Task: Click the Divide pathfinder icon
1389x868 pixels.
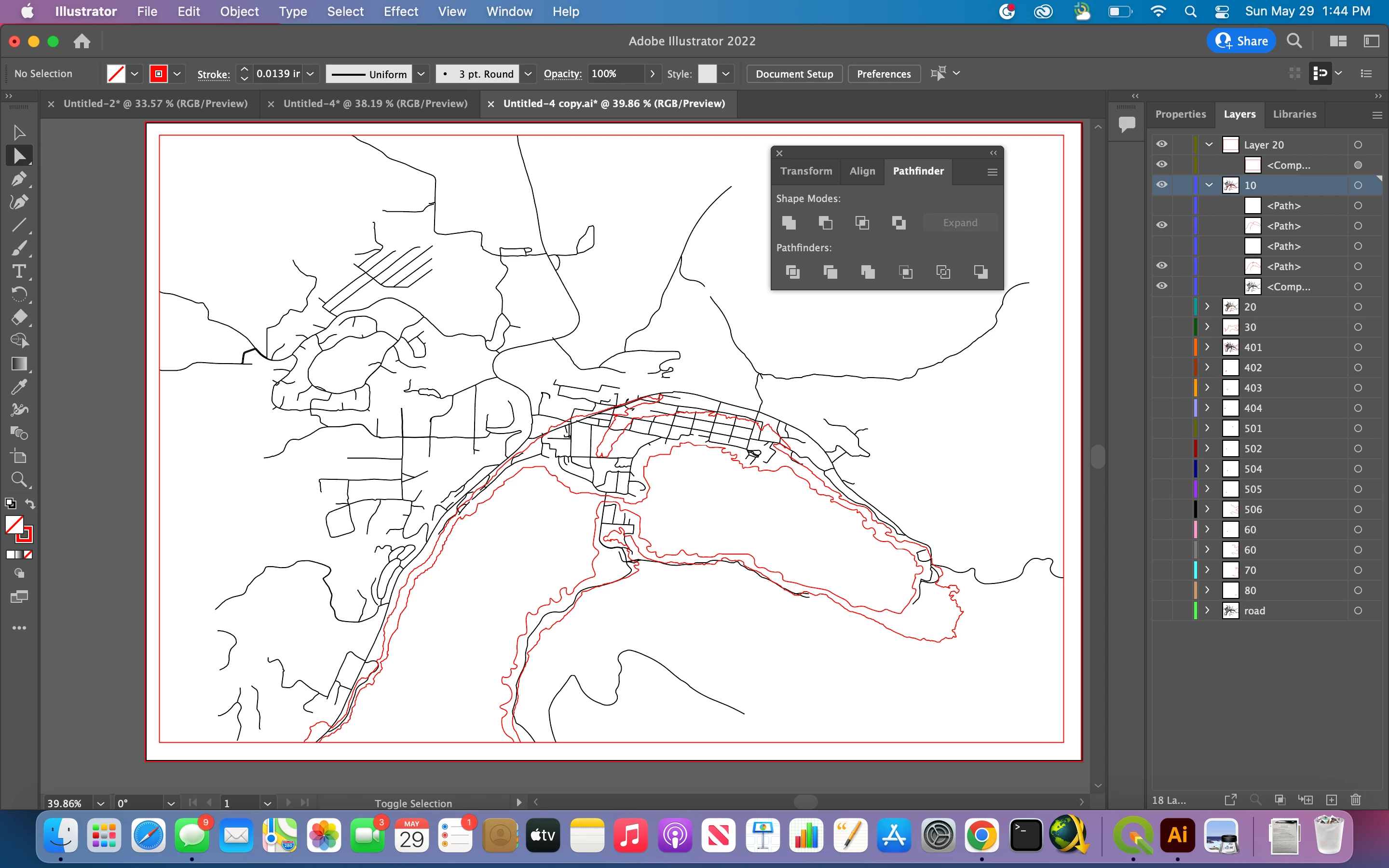Action: point(792,272)
